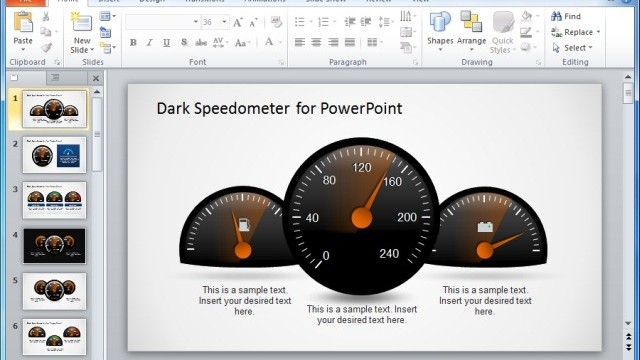This screenshot has height=360, width=640.
Task: Toggle strikethrough formatting
Action: coord(201,42)
